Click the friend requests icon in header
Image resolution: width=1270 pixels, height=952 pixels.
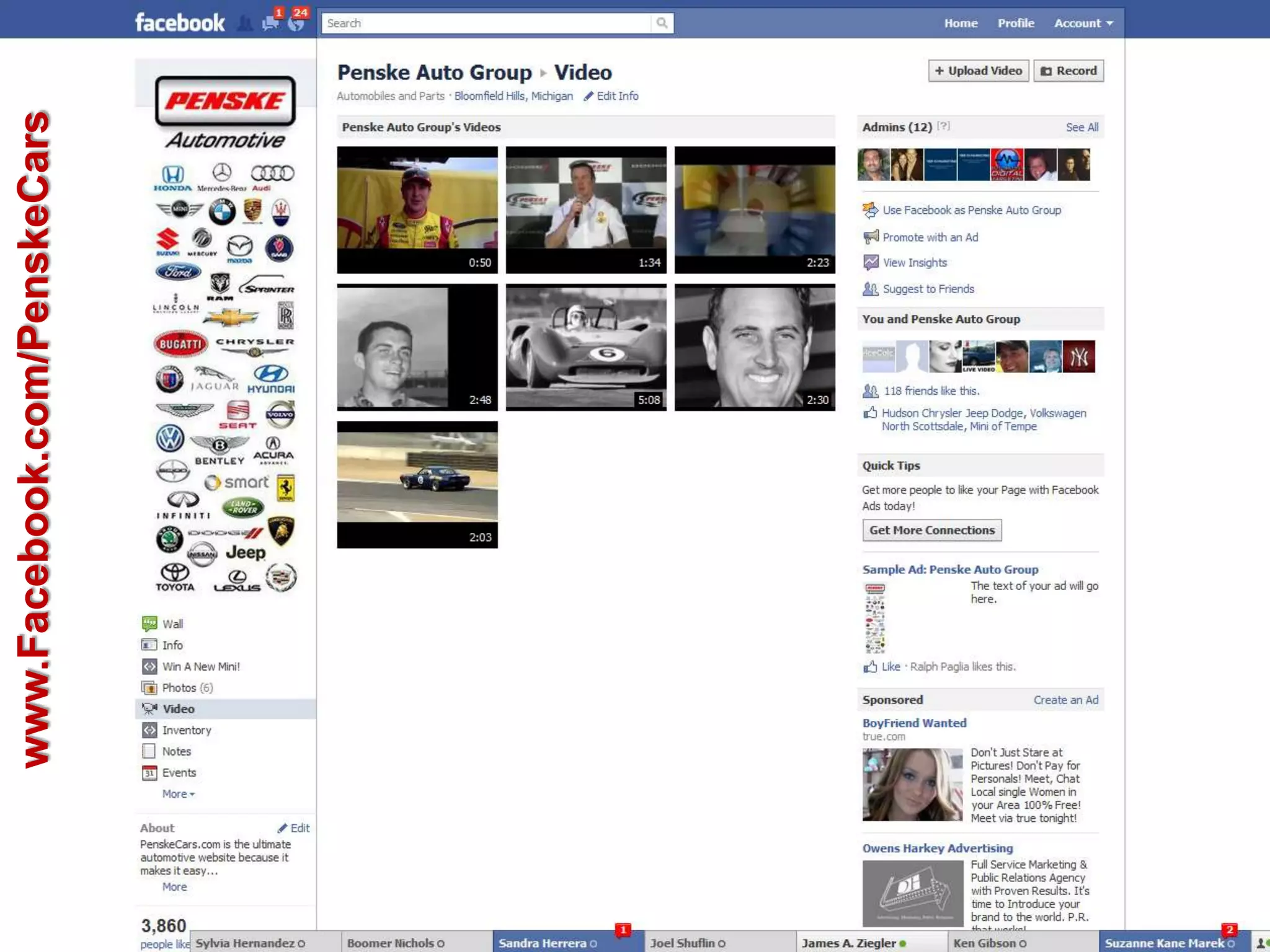(246, 24)
